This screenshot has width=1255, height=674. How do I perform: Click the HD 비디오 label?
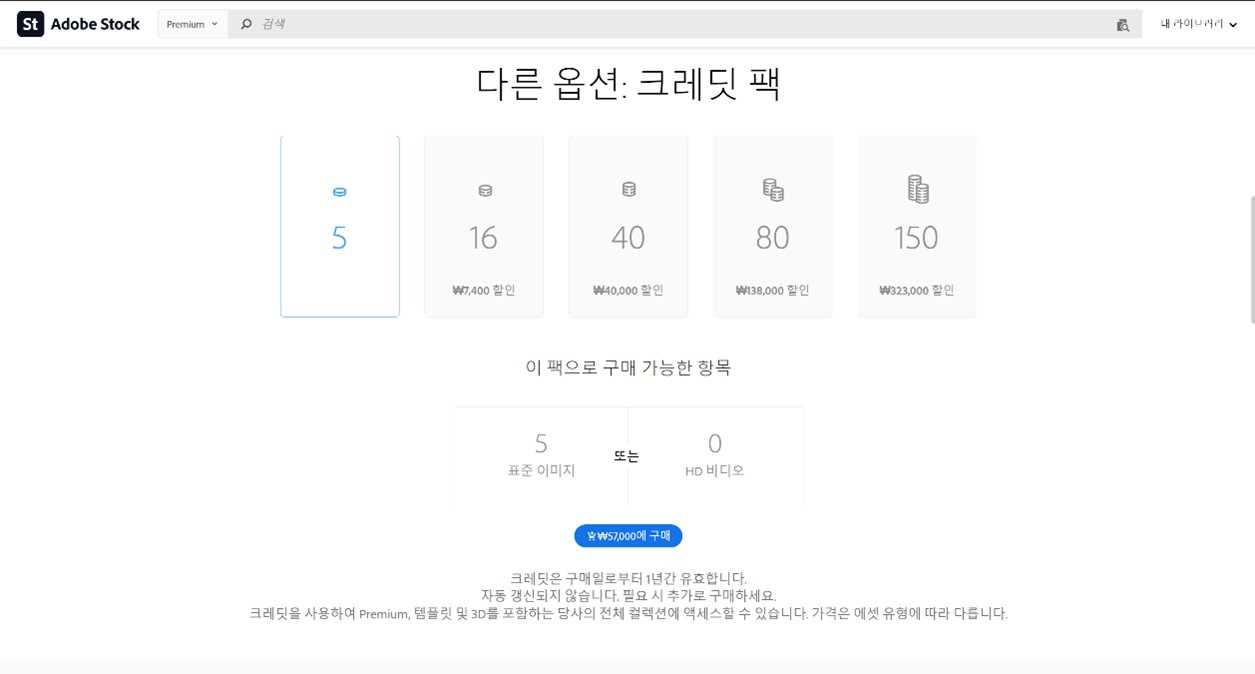(x=715, y=470)
